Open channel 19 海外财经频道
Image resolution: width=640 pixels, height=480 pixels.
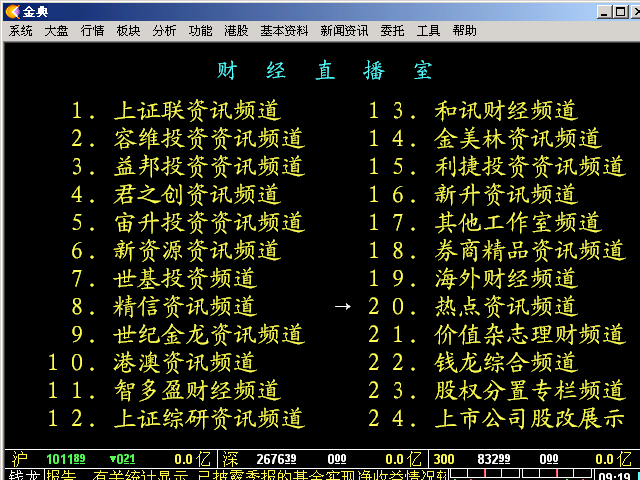click(x=473, y=278)
